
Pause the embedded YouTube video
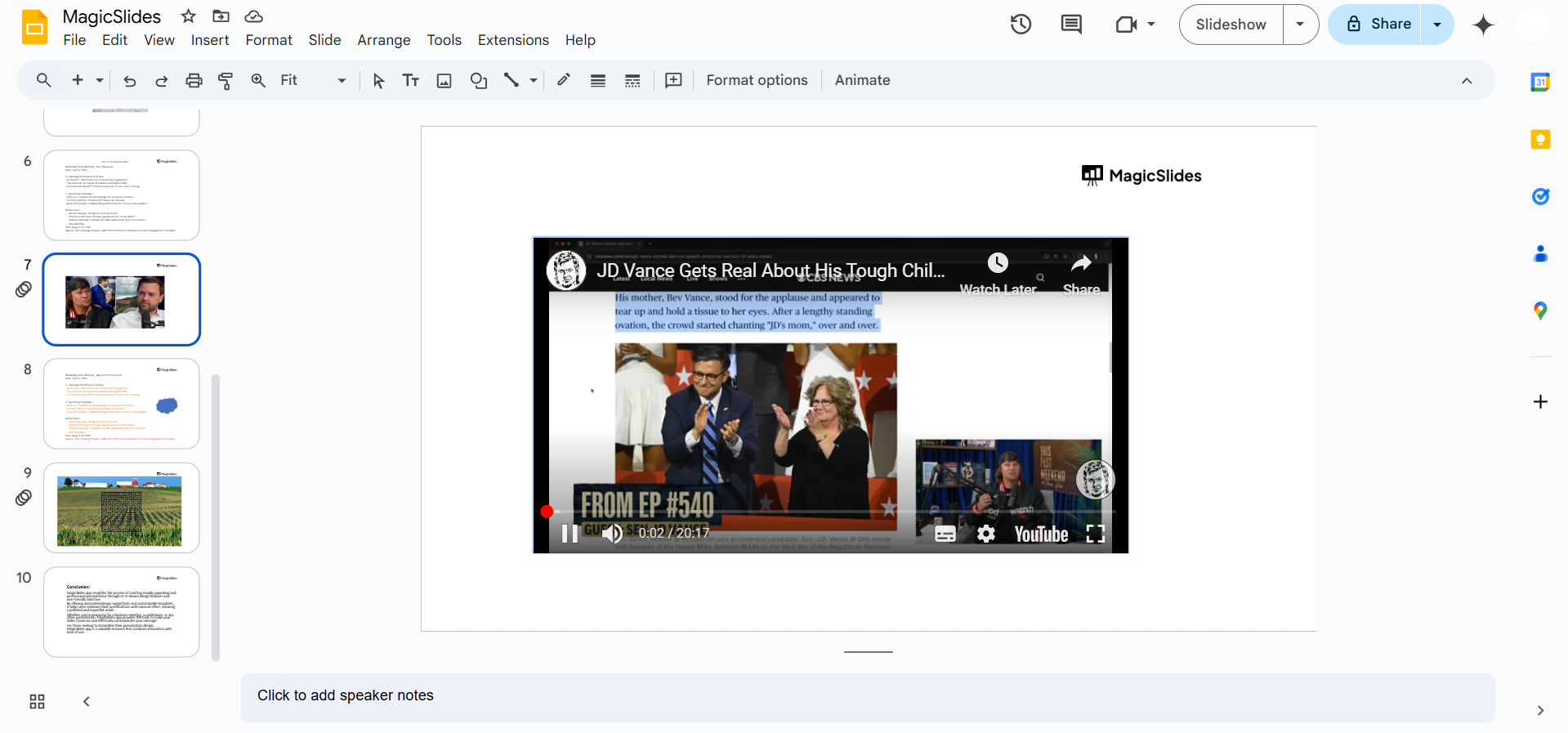point(570,534)
